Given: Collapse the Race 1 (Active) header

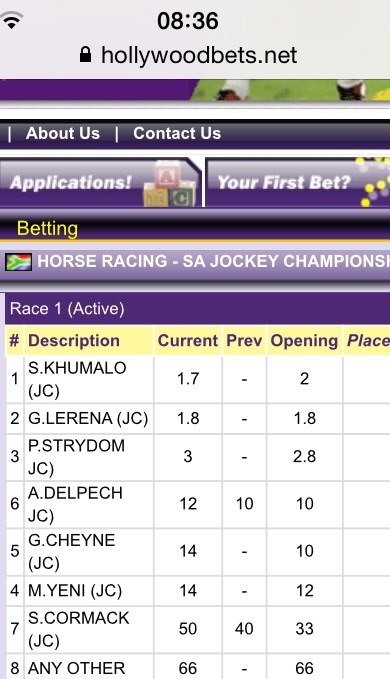Looking at the screenshot, I should [197, 309].
